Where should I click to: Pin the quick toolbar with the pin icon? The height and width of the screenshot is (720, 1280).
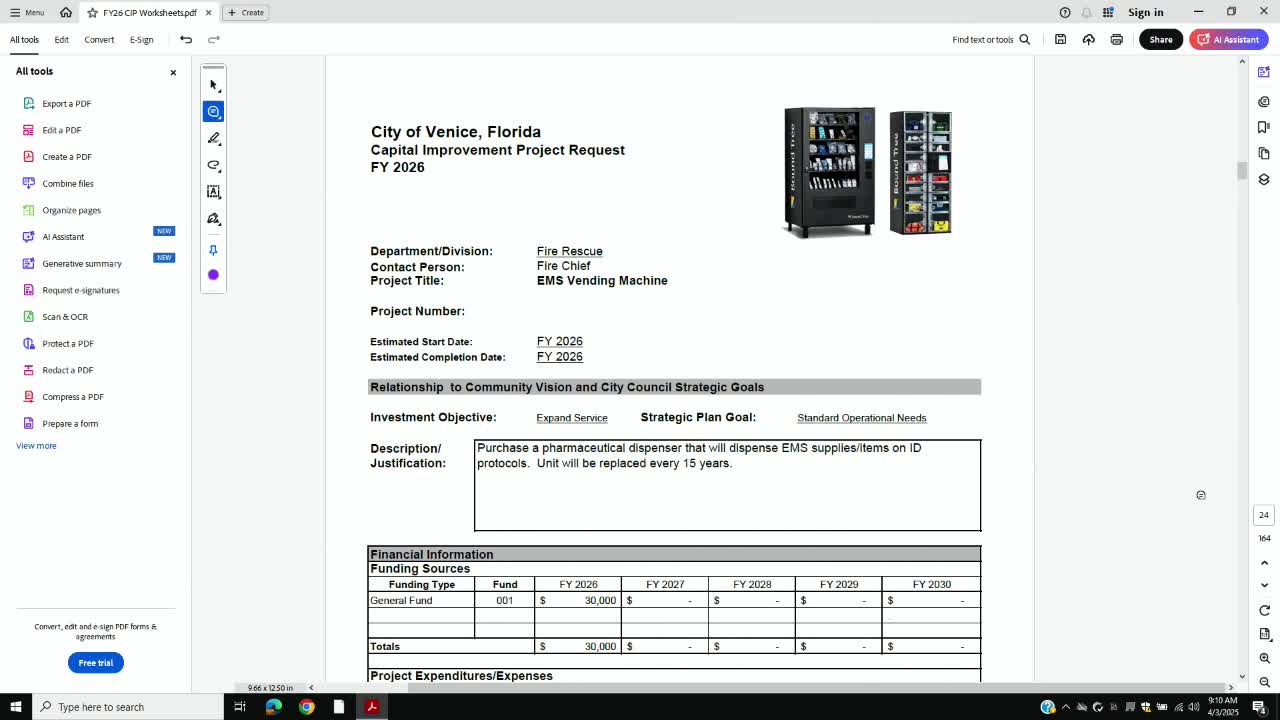point(213,250)
